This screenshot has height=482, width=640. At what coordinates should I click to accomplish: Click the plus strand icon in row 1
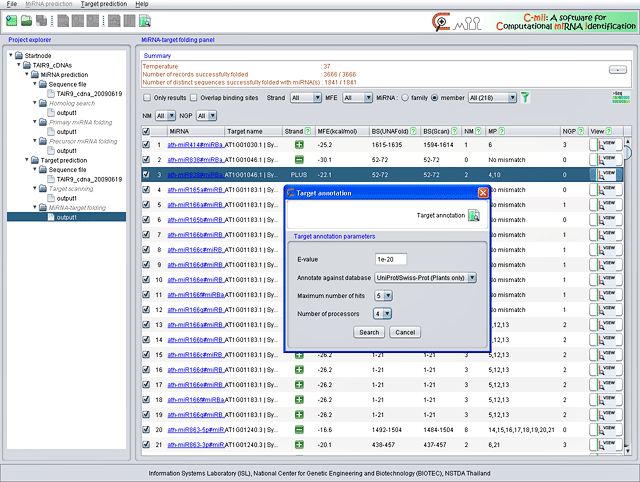(x=299, y=144)
